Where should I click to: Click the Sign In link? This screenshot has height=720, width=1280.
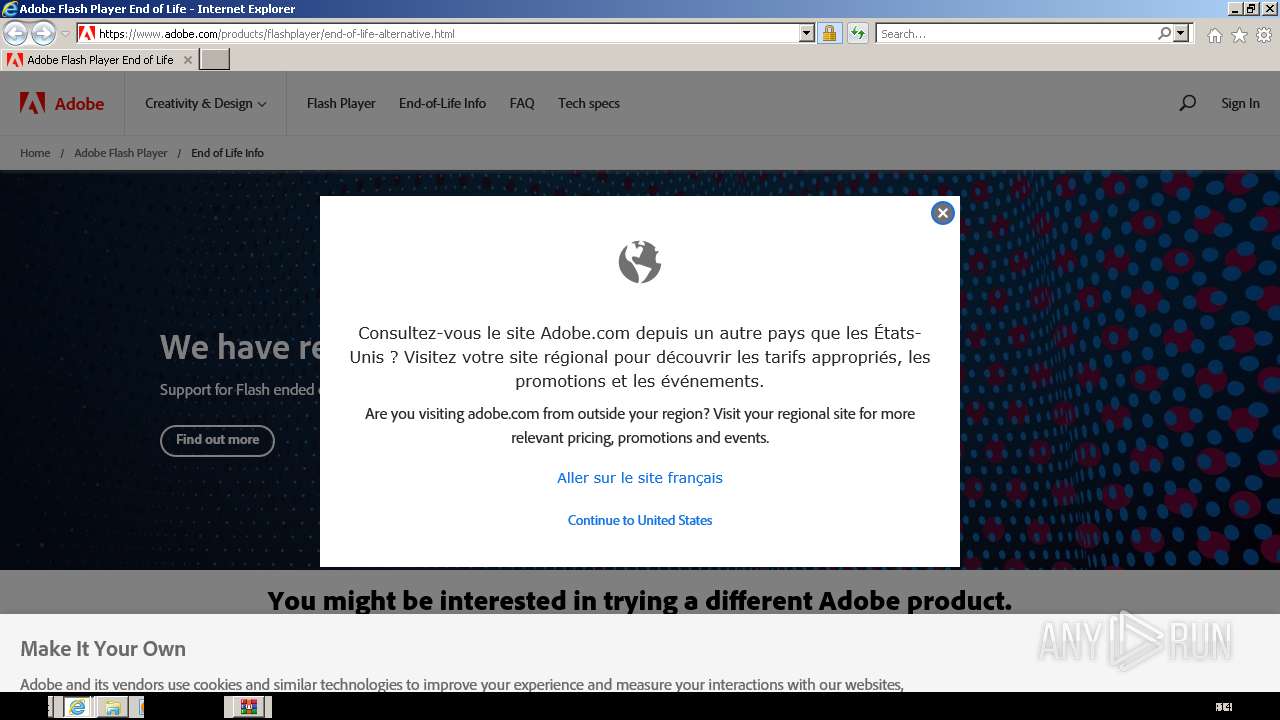coord(1240,103)
